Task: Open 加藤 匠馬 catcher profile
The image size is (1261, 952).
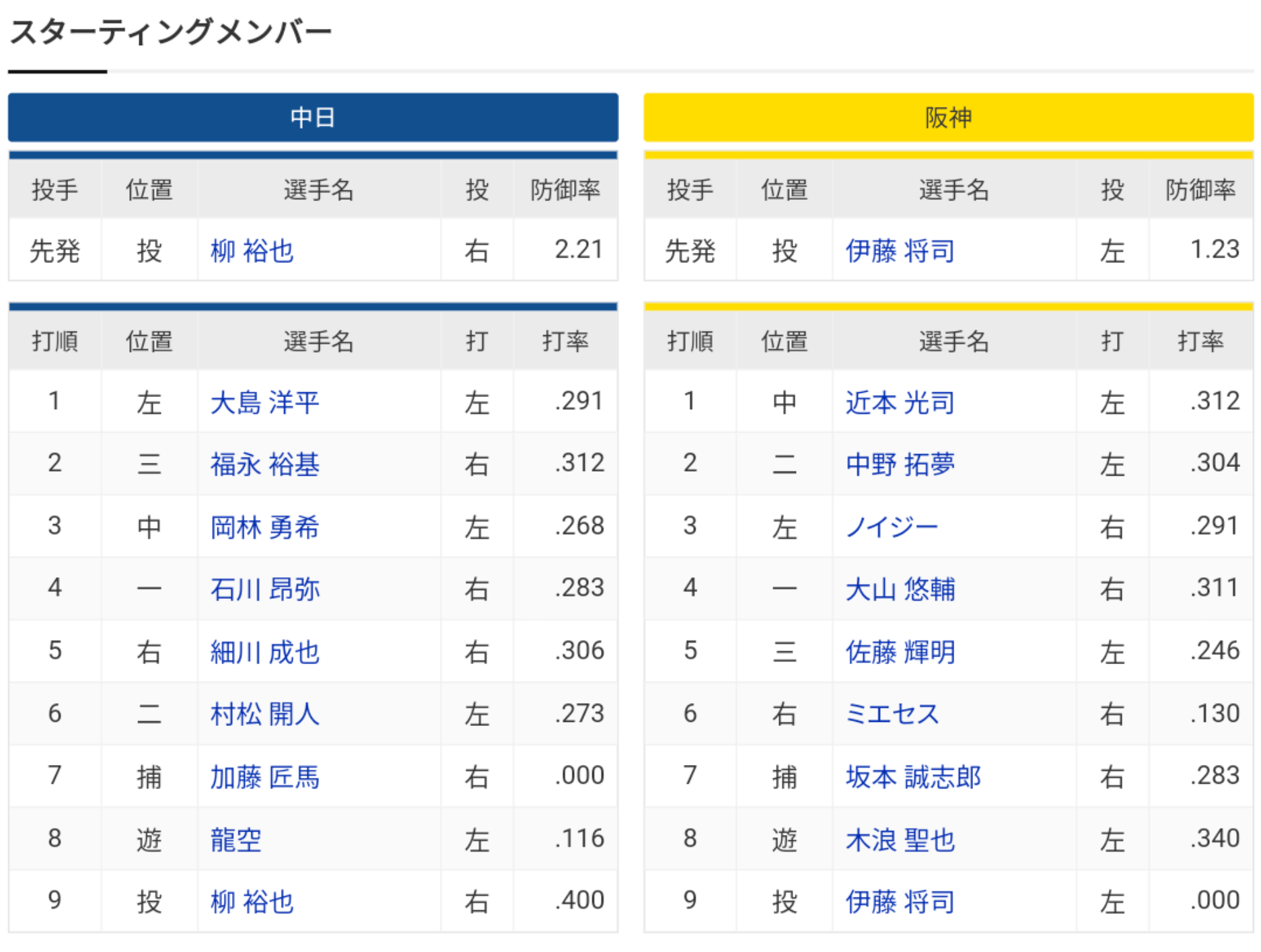Action: click(264, 777)
